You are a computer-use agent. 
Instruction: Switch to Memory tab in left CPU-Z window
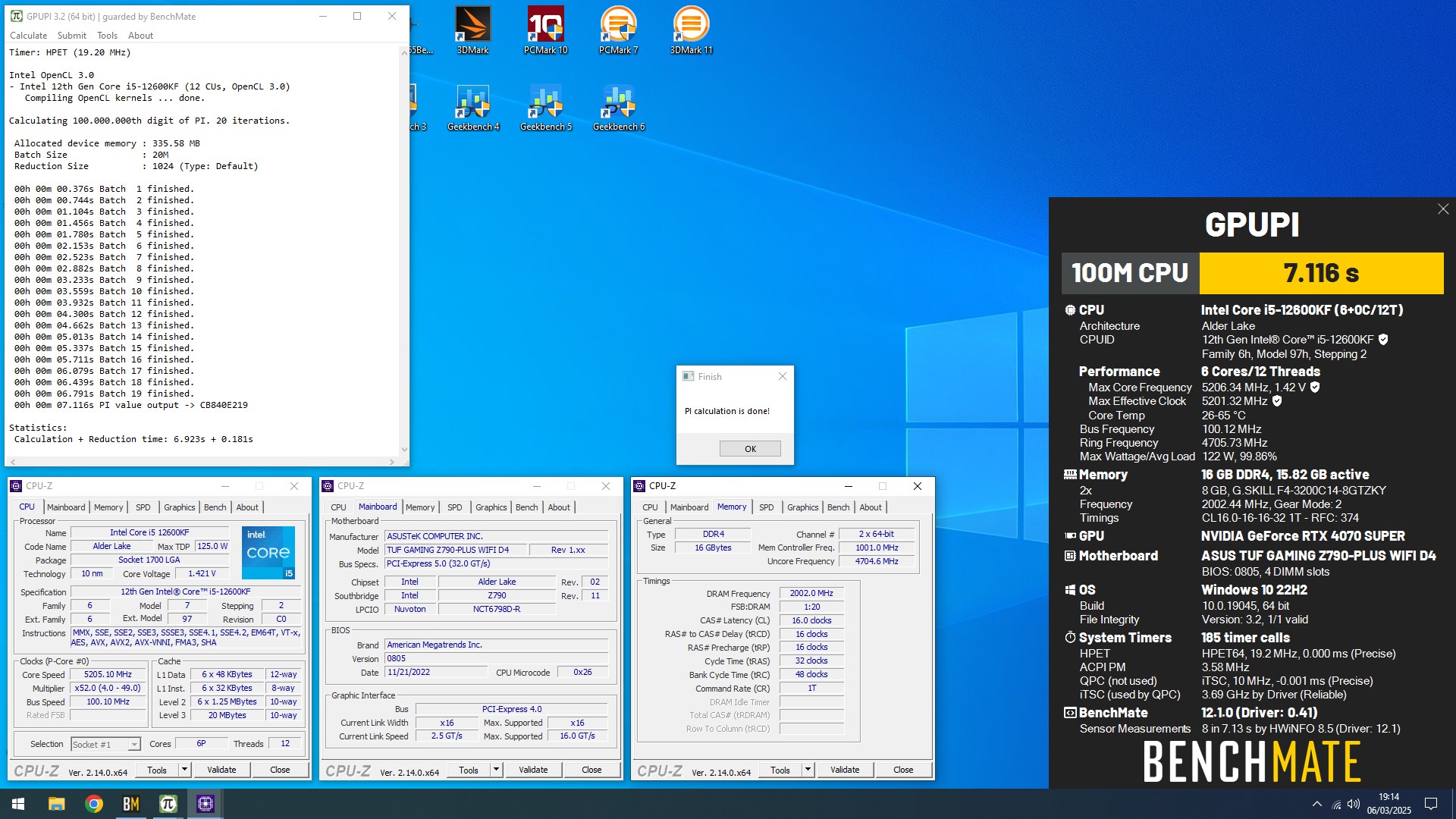[x=108, y=507]
